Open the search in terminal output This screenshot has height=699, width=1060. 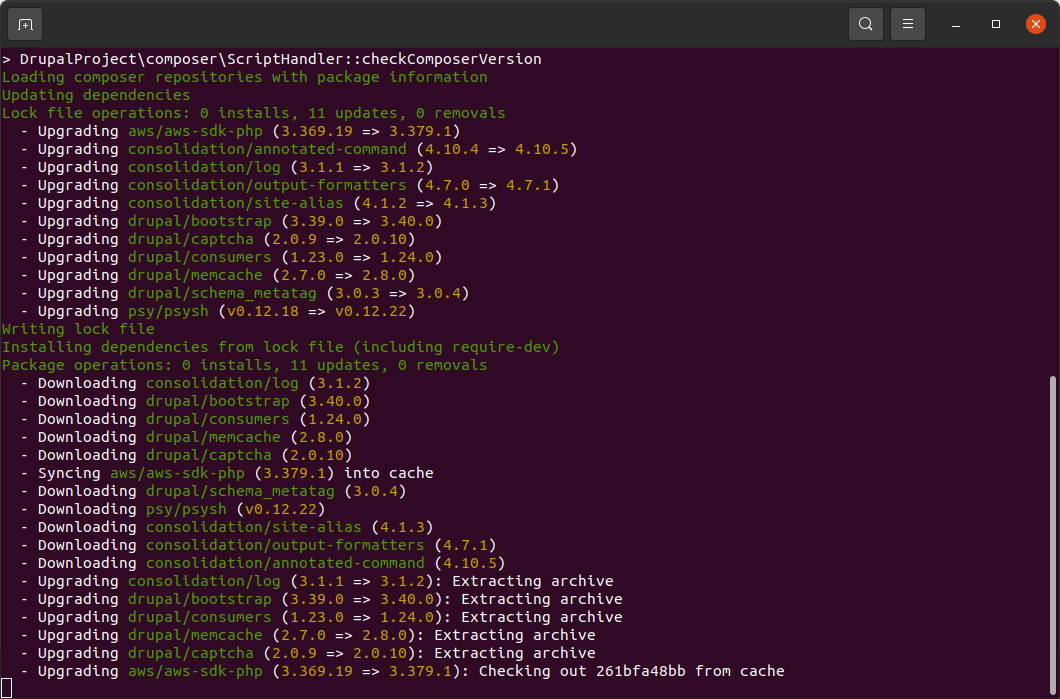[x=866, y=23]
